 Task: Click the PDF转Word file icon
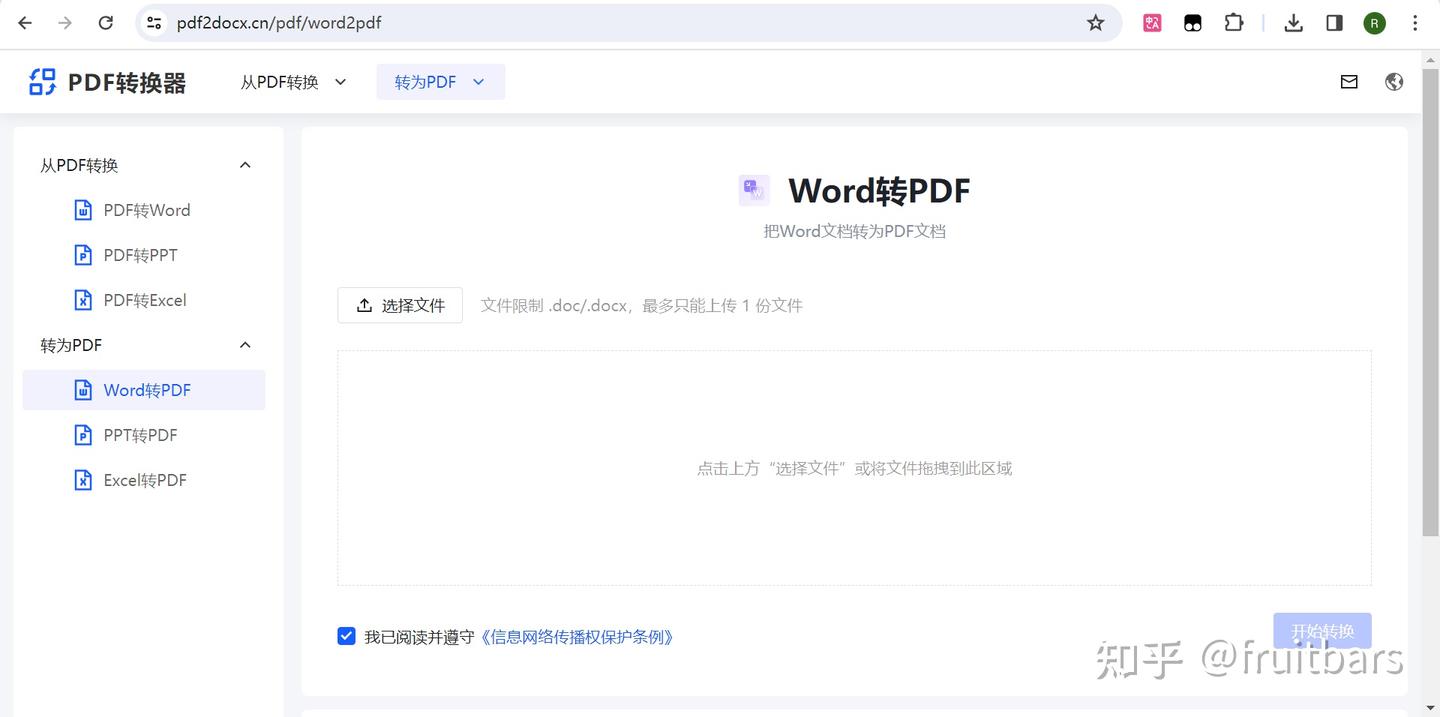pyautogui.click(x=84, y=210)
